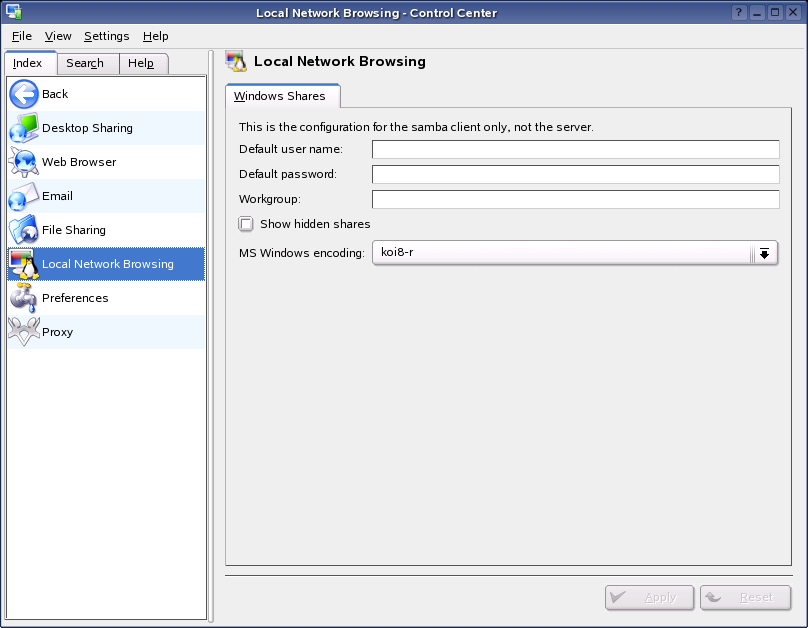Viewport: 808px width, 628px height.
Task: Click the Back arrow icon
Action: pyautogui.click(x=24, y=94)
